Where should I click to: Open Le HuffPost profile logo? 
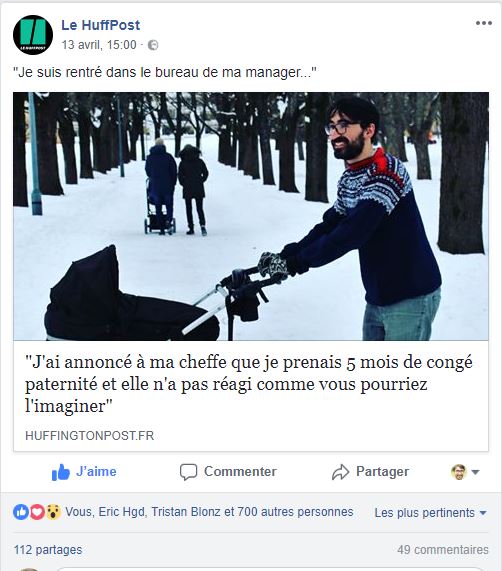33,35
